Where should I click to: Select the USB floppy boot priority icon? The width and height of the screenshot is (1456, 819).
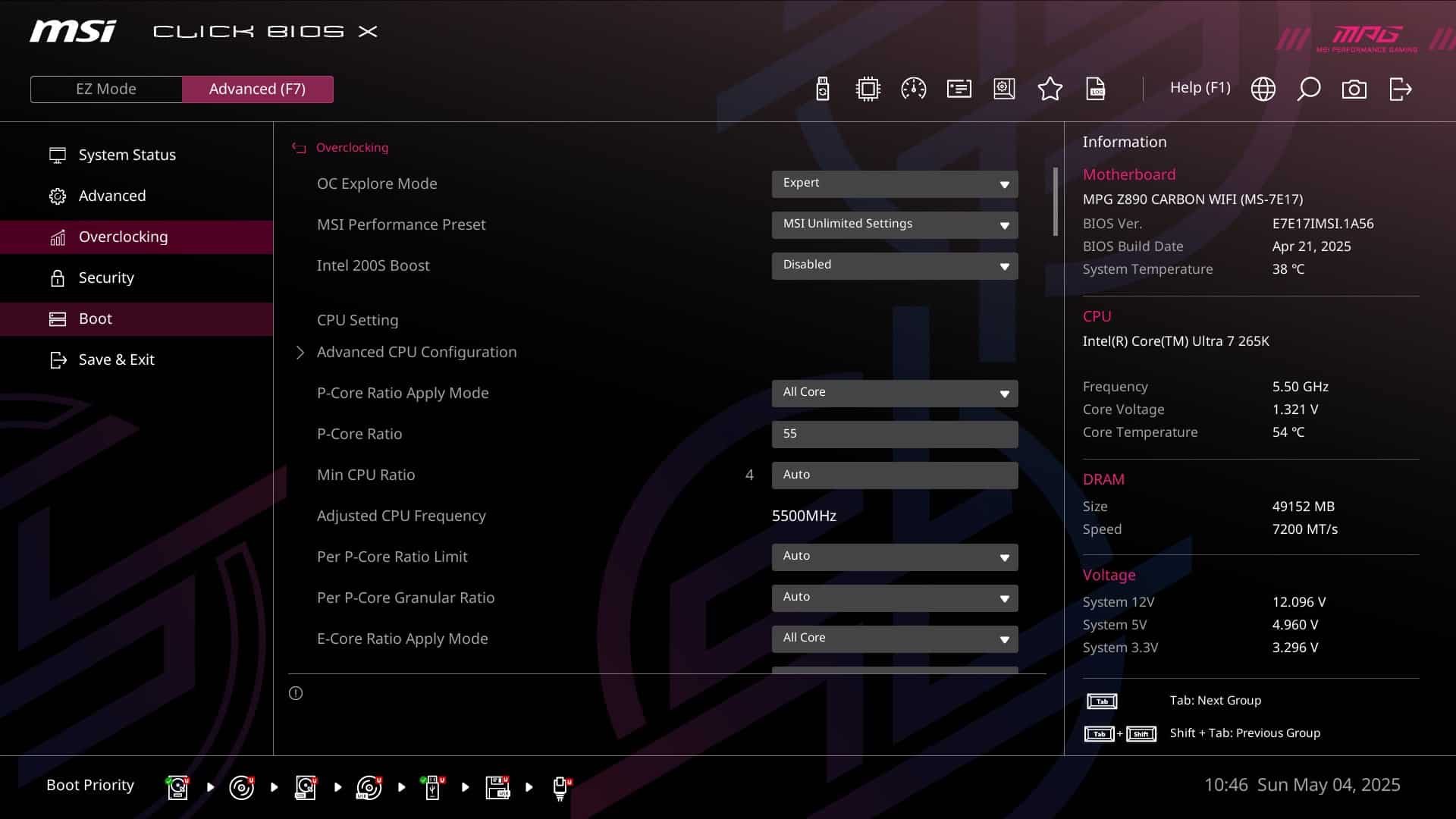(x=497, y=787)
